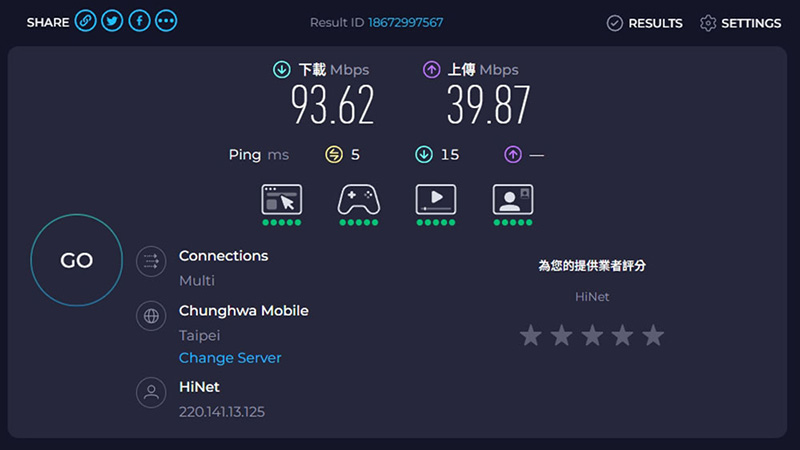Open more share options icon

[x=166, y=22]
